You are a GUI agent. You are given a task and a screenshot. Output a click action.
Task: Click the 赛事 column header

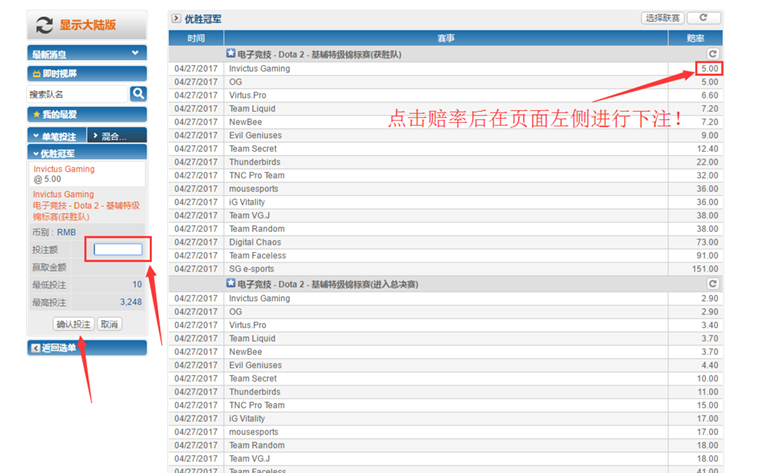(x=446, y=38)
